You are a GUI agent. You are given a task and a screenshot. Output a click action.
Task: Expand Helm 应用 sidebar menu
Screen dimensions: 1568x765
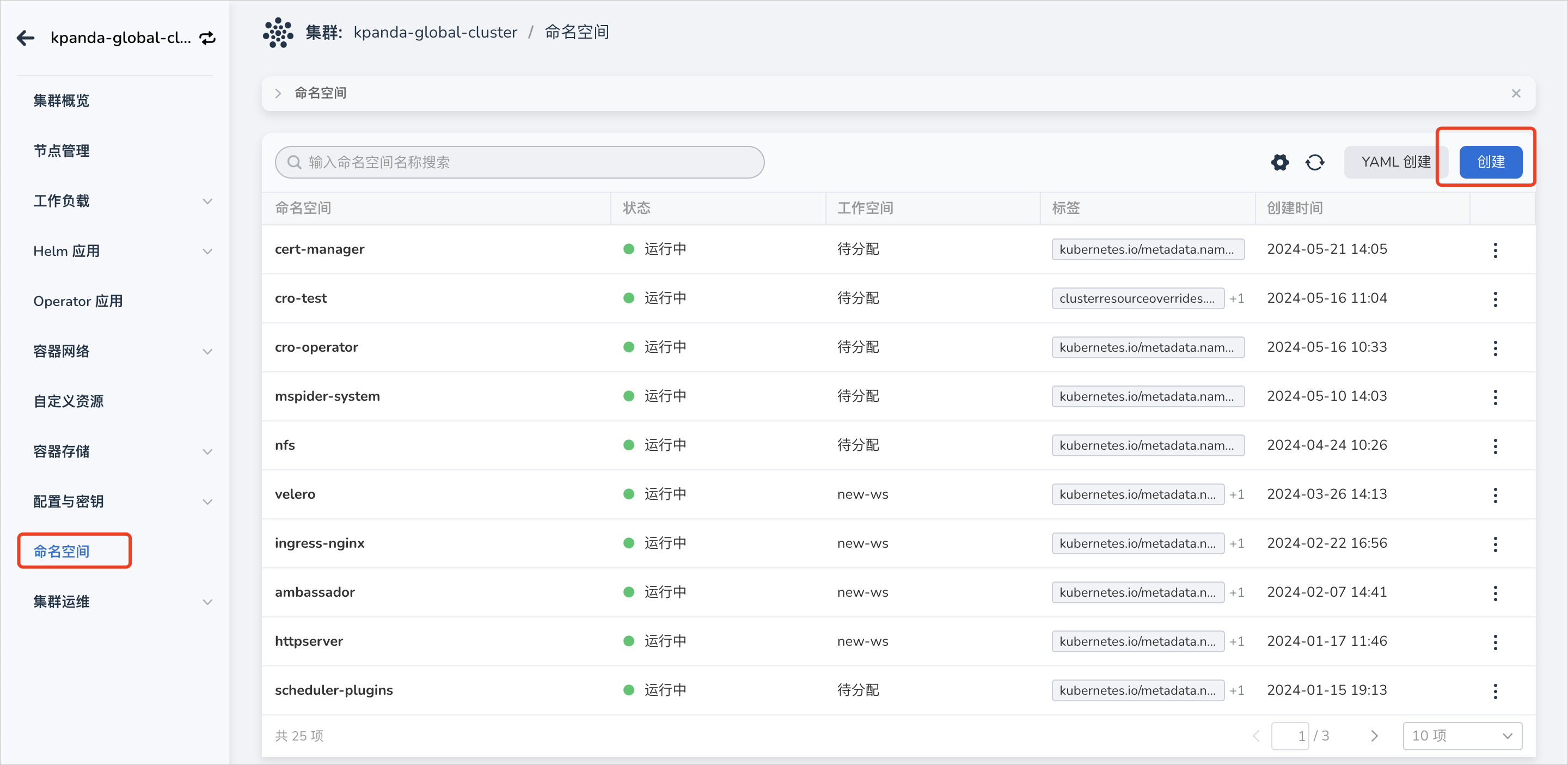coord(207,252)
